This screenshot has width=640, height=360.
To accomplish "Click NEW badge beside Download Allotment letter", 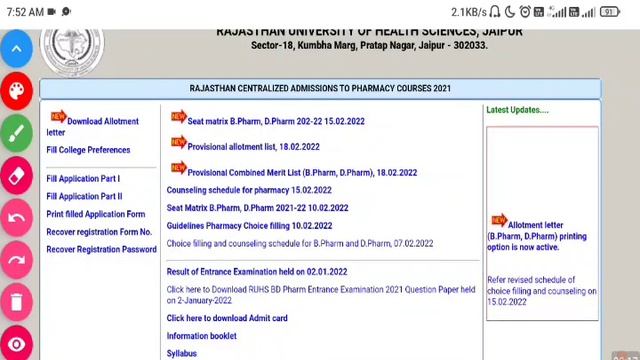I will (58, 117).
